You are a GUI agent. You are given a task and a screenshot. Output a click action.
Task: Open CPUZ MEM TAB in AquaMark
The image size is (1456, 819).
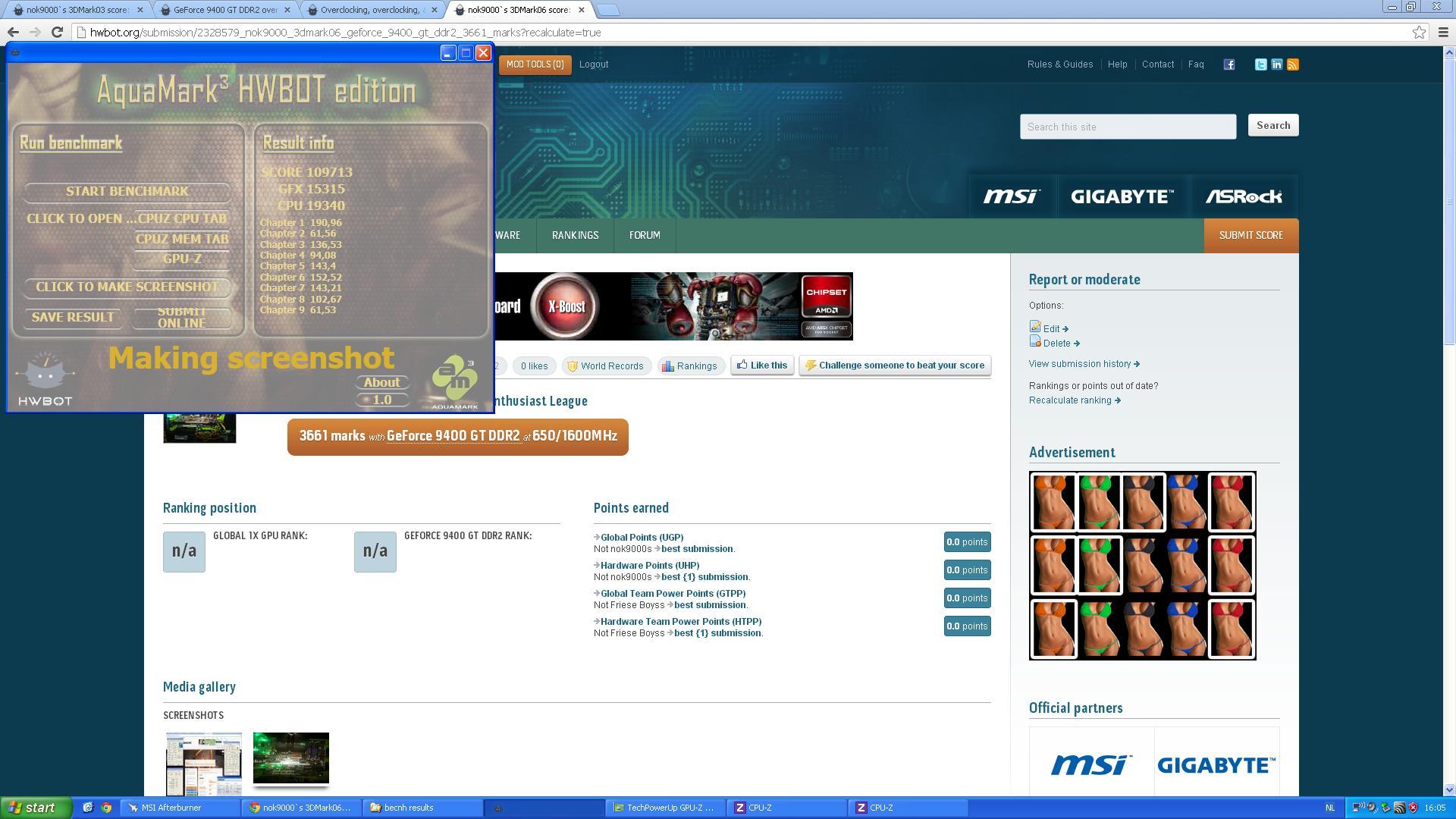(x=182, y=239)
